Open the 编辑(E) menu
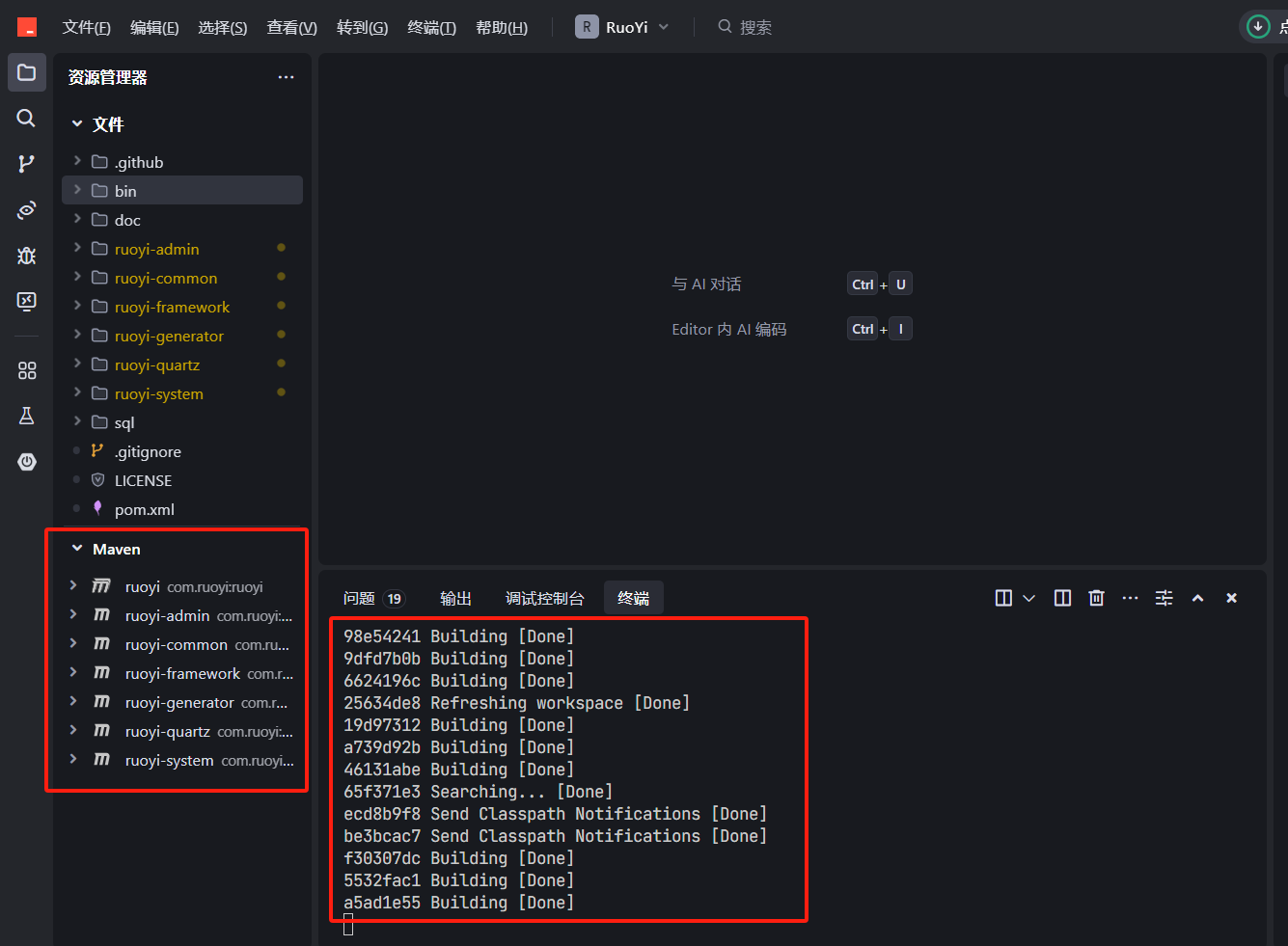 pos(154,27)
